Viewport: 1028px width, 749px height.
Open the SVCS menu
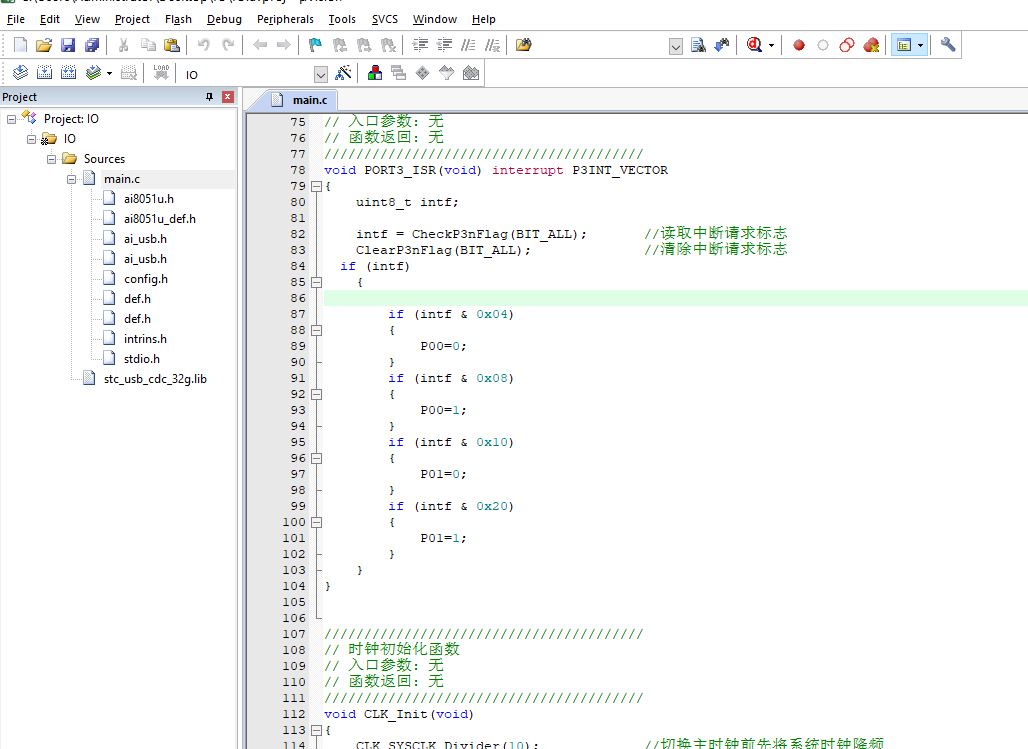point(385,19)
